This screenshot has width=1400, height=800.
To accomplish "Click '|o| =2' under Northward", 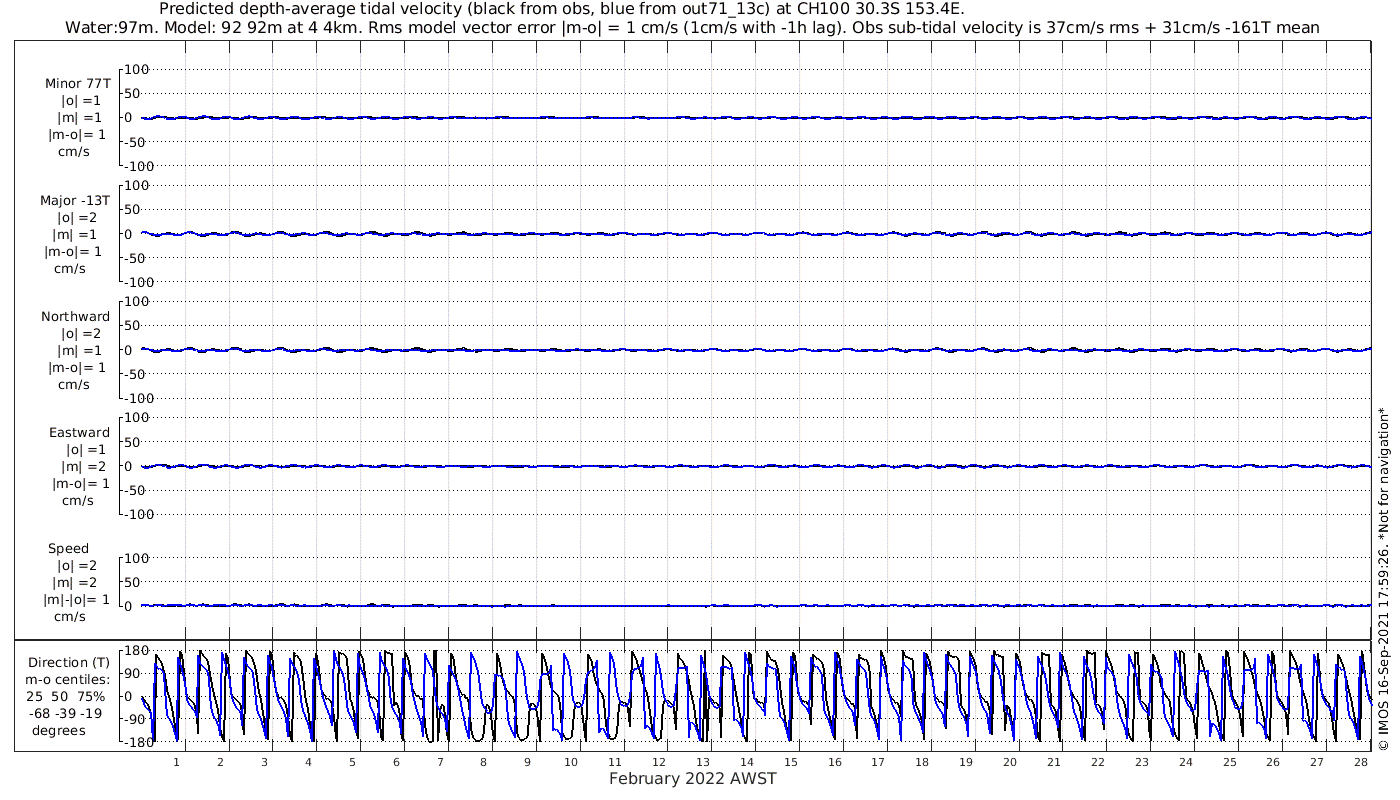I will click(x=82, y=334).
